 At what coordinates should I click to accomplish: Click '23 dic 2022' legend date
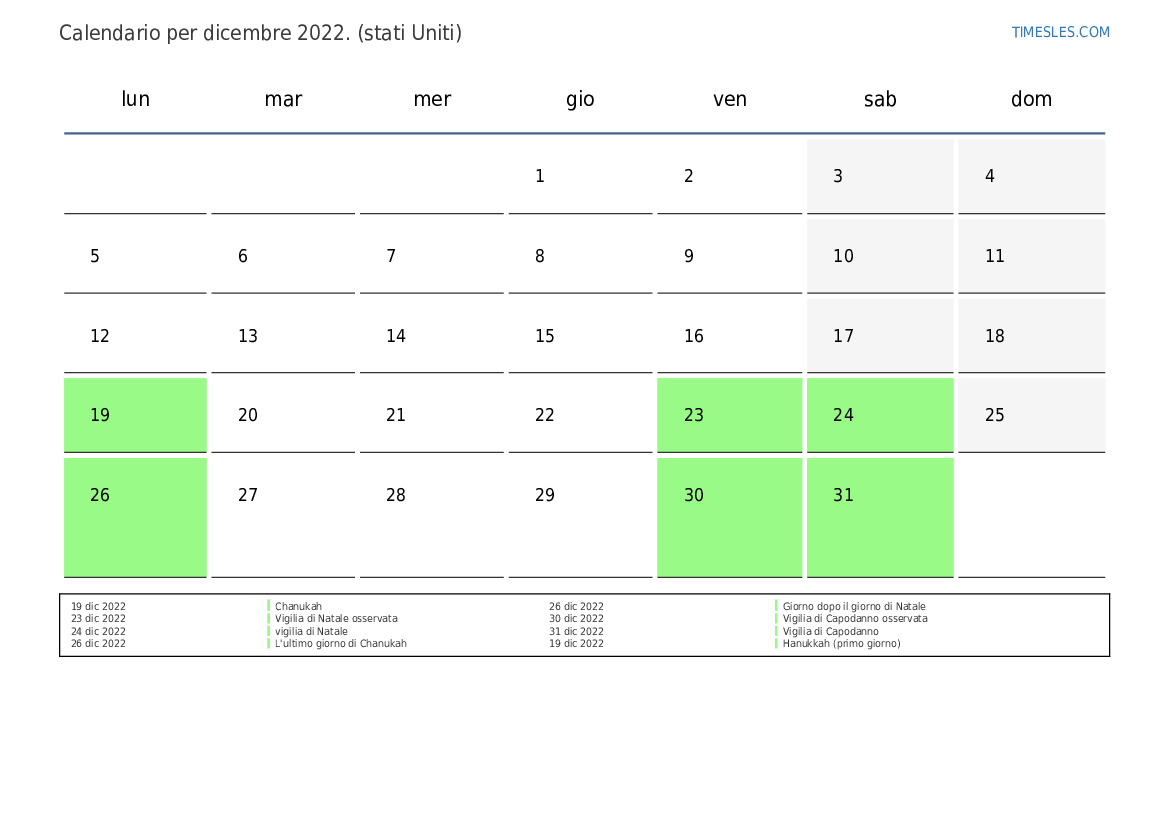point(98,618)
